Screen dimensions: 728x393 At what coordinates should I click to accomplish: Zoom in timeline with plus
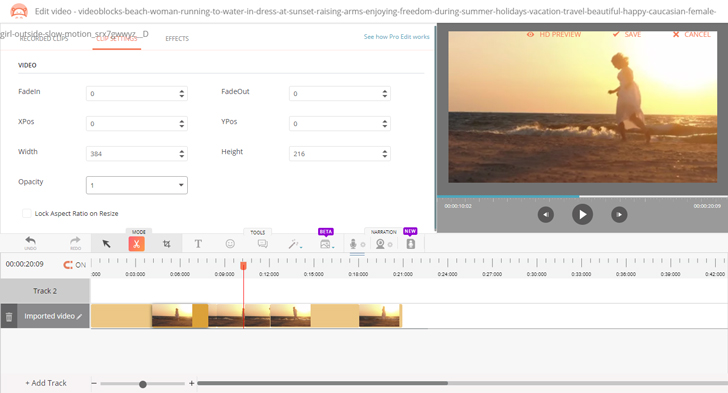pos(191,383)
